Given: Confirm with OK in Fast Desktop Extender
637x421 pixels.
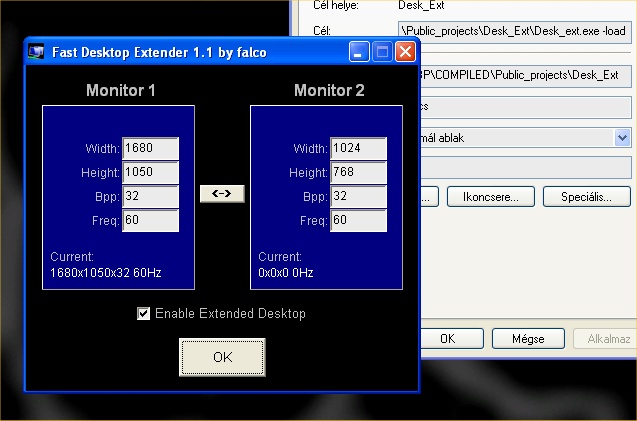Looking at the screenshot, I should 223,357.
